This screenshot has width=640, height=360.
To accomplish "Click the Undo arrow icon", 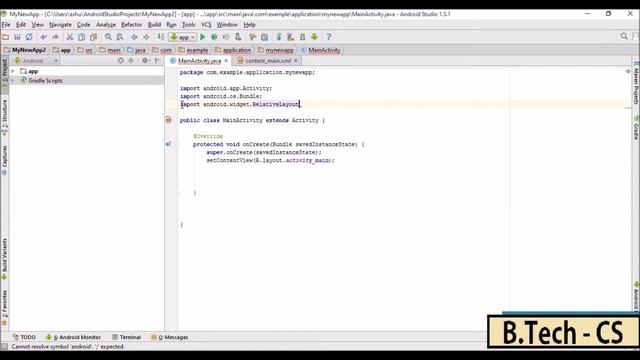I will click(43, 37).
